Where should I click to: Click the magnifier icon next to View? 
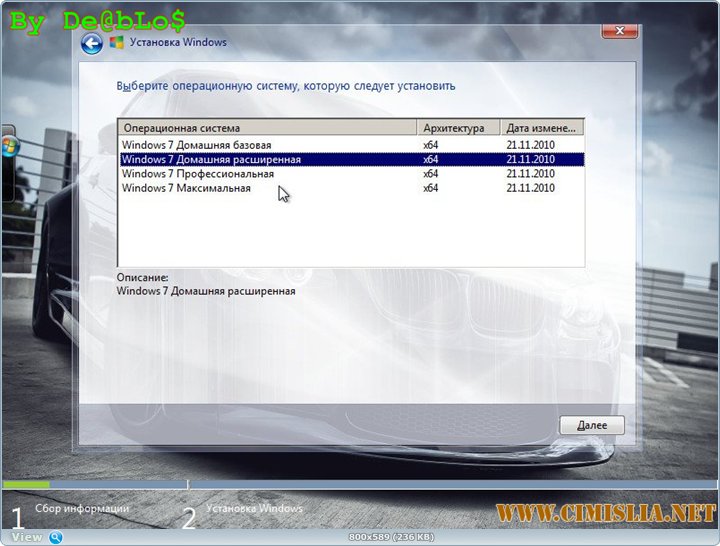pyautogui.click(x=55, y=537)
